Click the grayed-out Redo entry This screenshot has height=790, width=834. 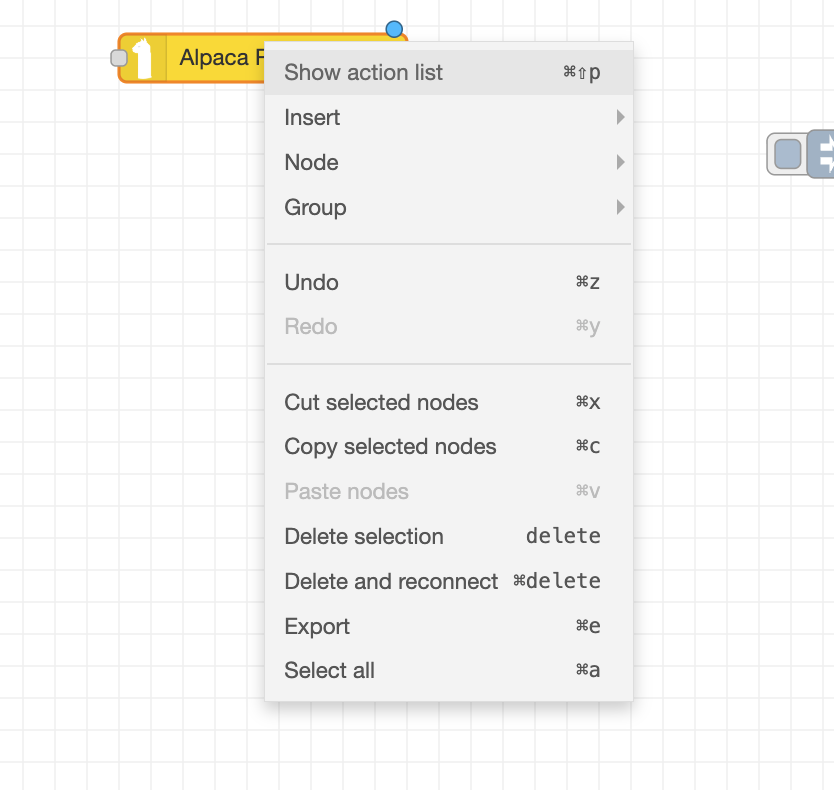click(310, 326)
